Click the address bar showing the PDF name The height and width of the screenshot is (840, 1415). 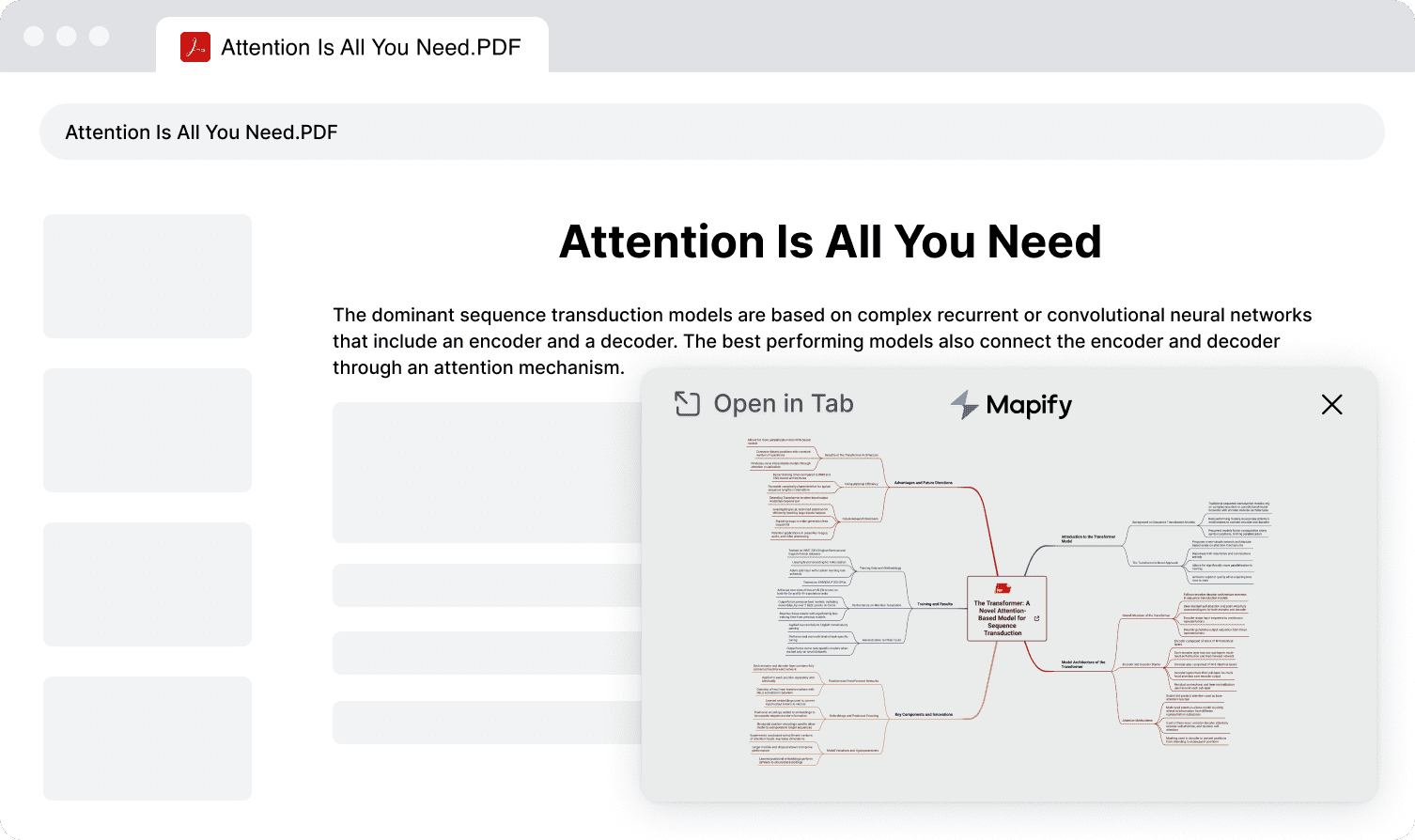point(711,132)
